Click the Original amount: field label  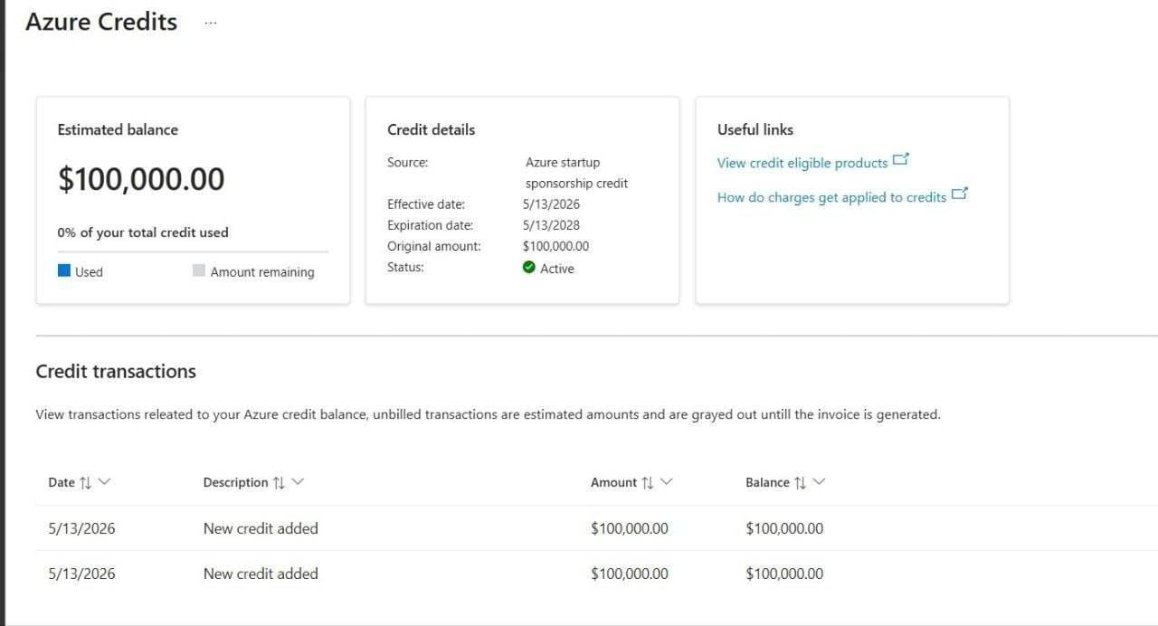tap(434, 247)
